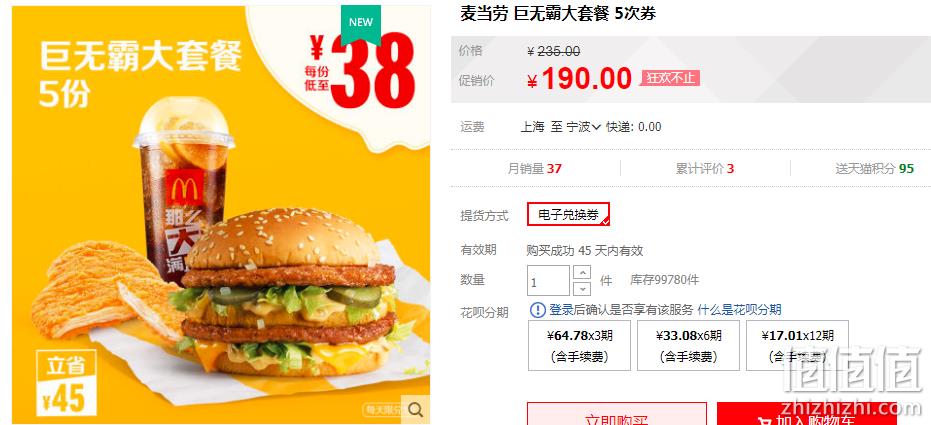Click the blue info icon beside 登录
Viewport: 931px width, 425px height.
(x=537, y=309)
